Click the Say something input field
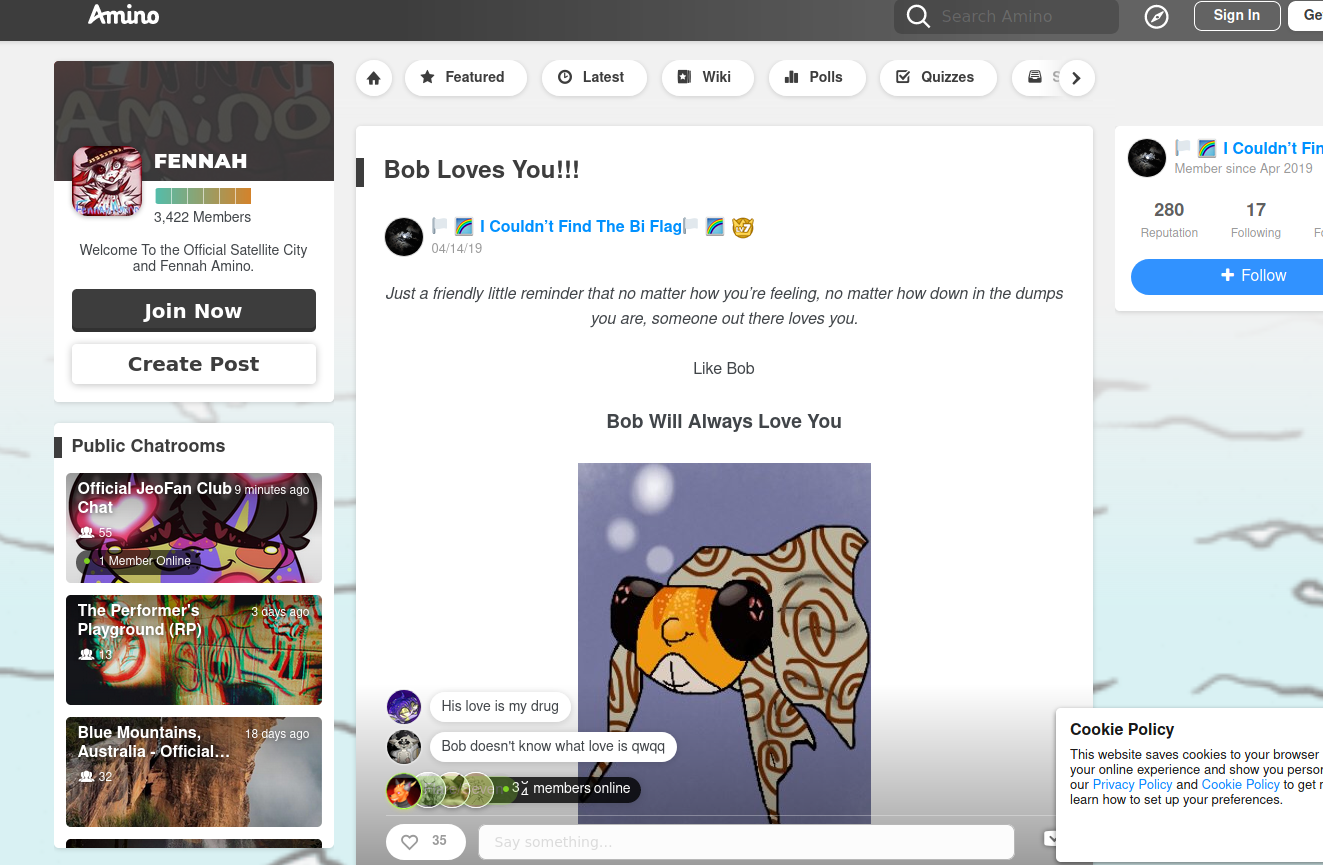Screen dimensions: 1323x865 746,842
